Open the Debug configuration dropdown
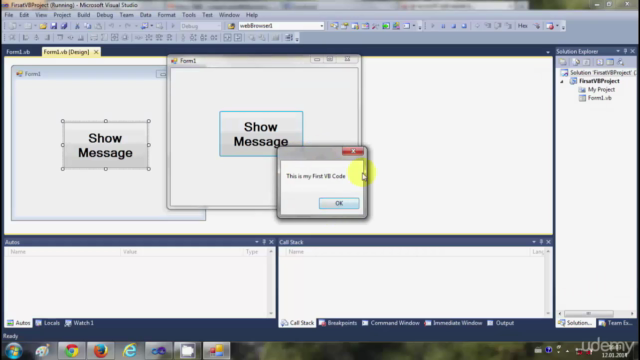 coord(219,26)
